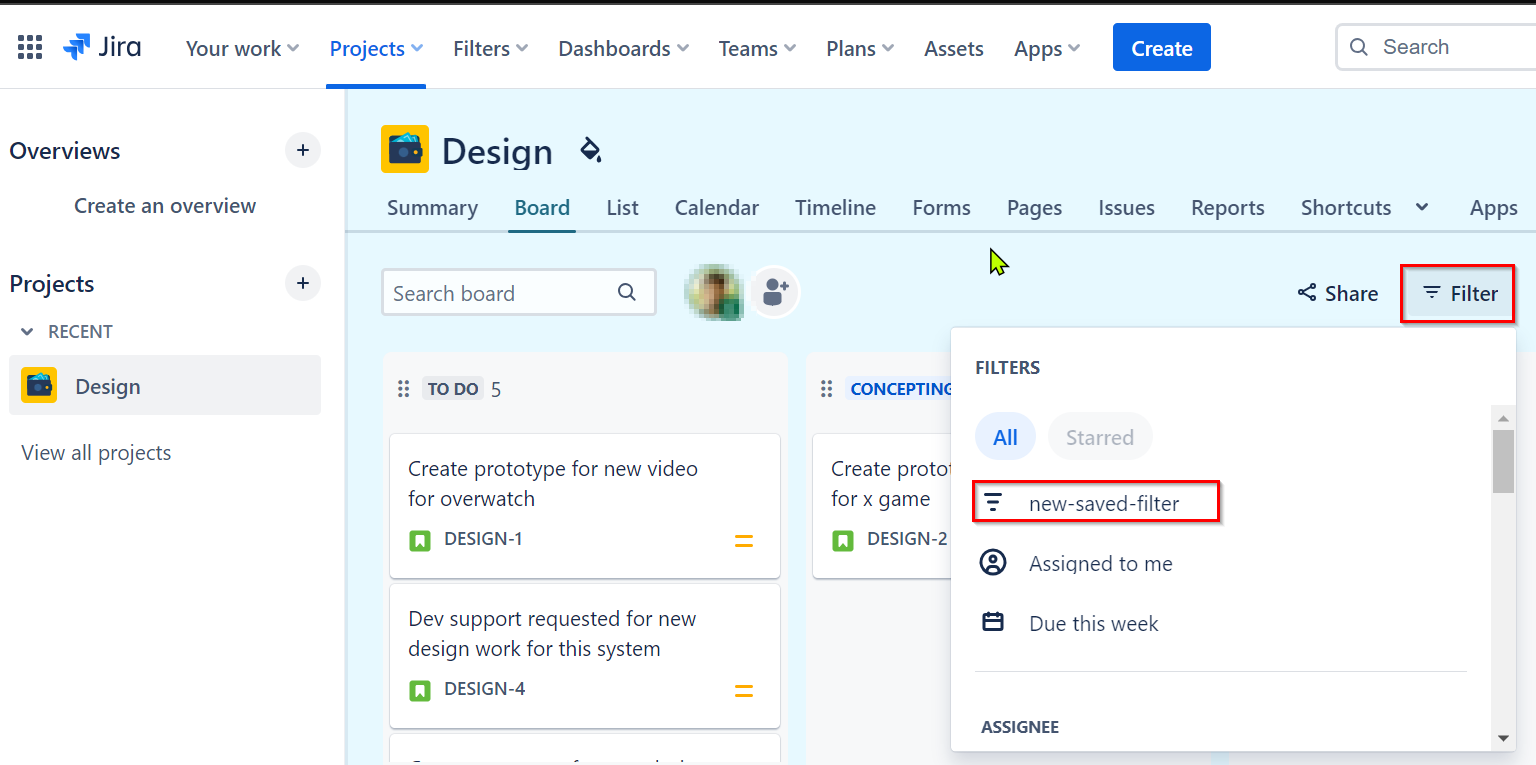Click the blue Create button
The height and width of the screenshot is (765, 1536).
point(1161,47)
